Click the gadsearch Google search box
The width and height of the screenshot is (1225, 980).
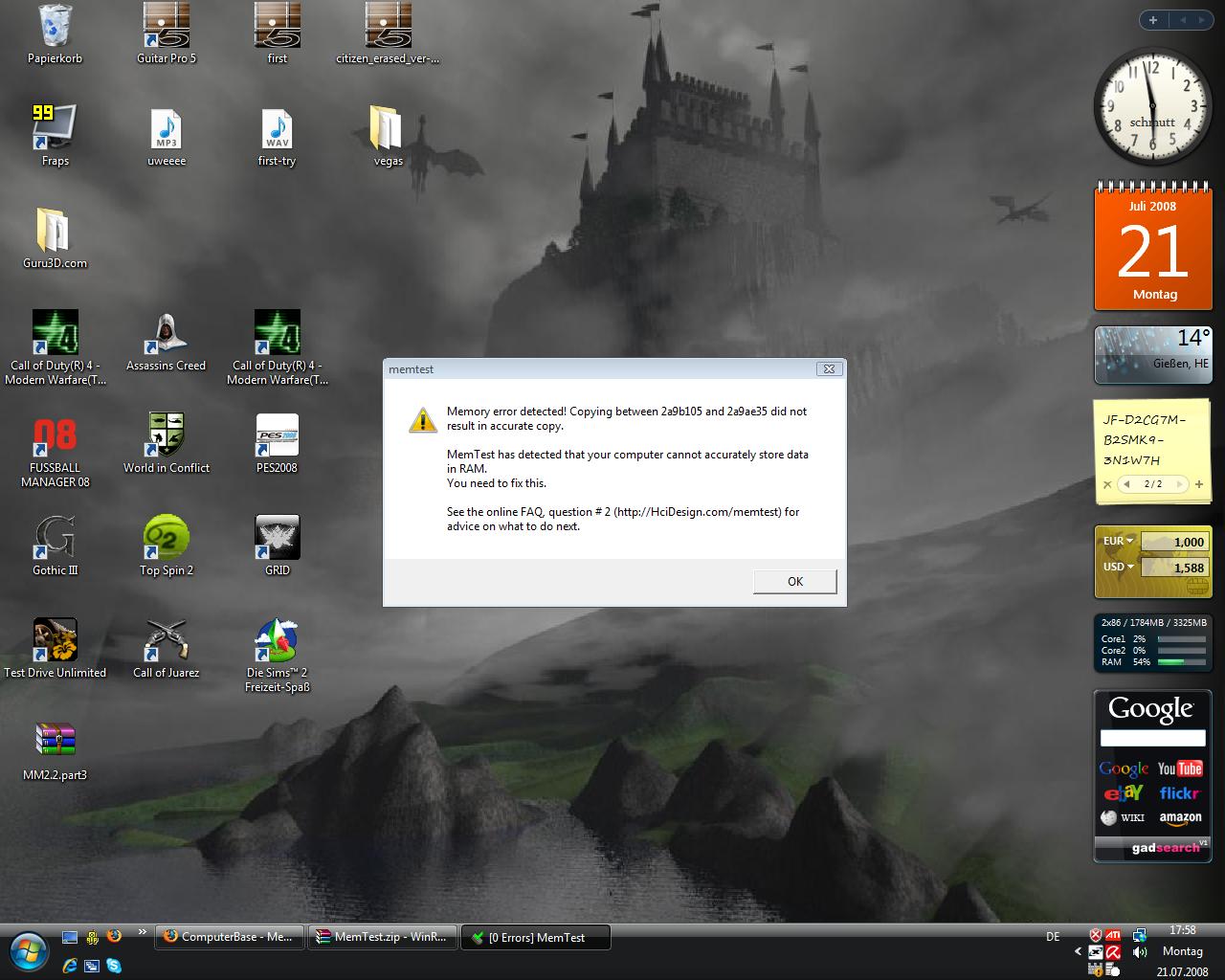1152,738
